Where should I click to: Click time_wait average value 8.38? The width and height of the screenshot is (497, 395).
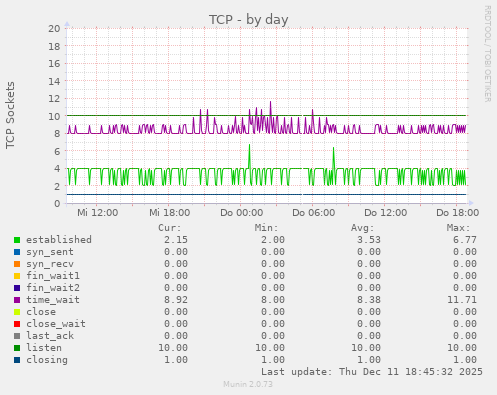(369, 300)
